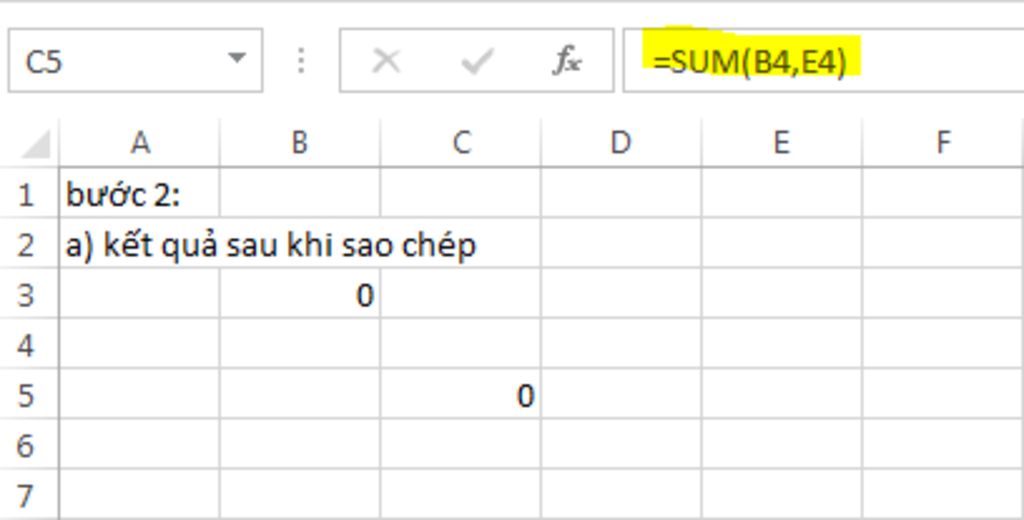Viewport: 1024px width, 520px height.
Task: Click cell A2 'a) kết quả sau khi sao chép'
Action: 140,244
